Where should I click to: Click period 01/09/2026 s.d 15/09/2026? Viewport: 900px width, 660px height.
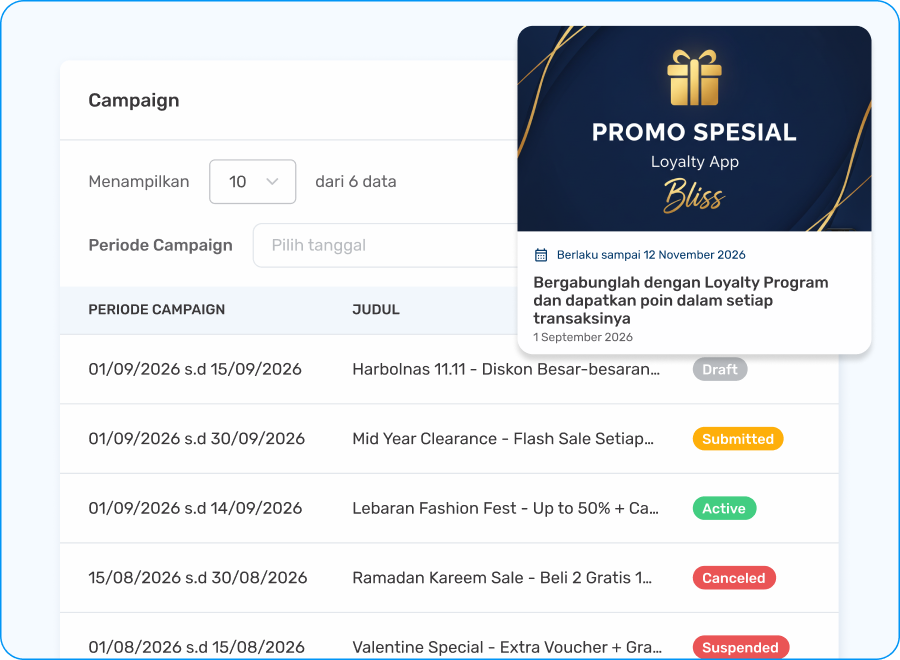[195, 369]
